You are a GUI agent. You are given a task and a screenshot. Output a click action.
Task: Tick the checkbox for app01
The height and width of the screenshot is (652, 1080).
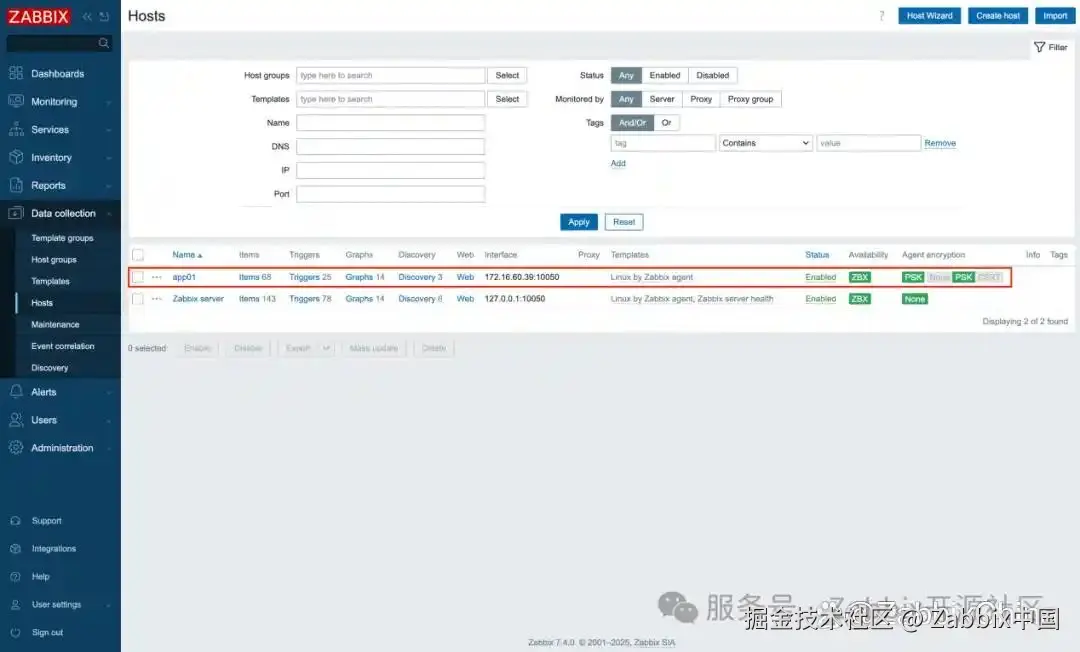coord(138,277)
